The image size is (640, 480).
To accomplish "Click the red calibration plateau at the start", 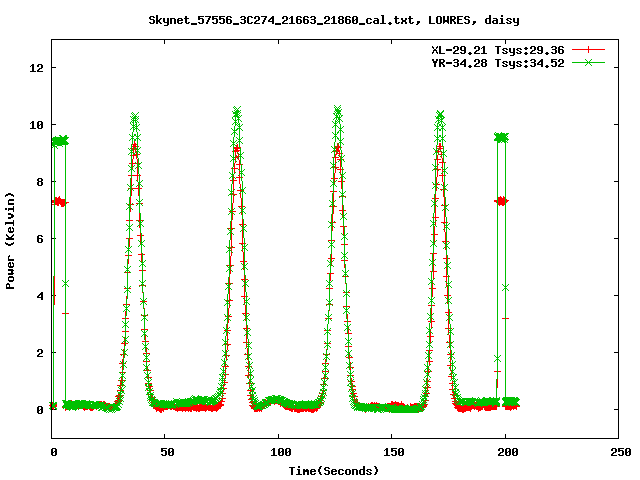I will (59, 202).
